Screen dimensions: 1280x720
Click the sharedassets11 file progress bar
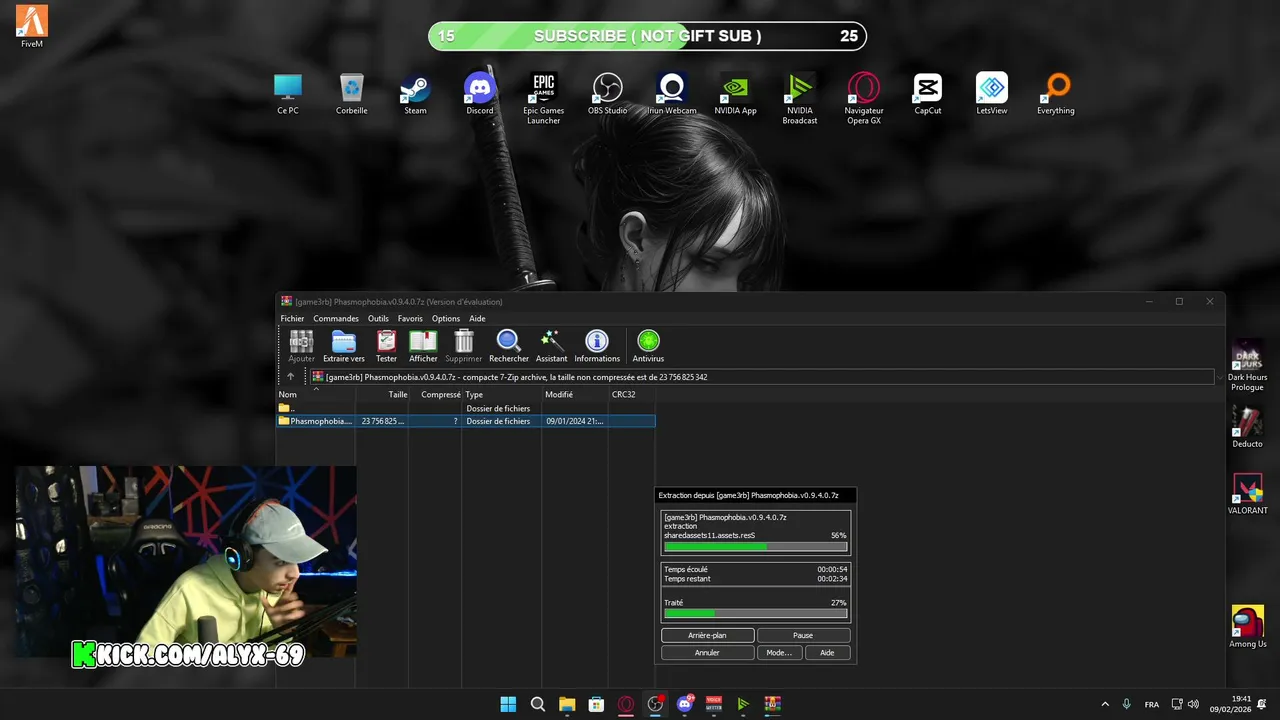tap(755, 547)
